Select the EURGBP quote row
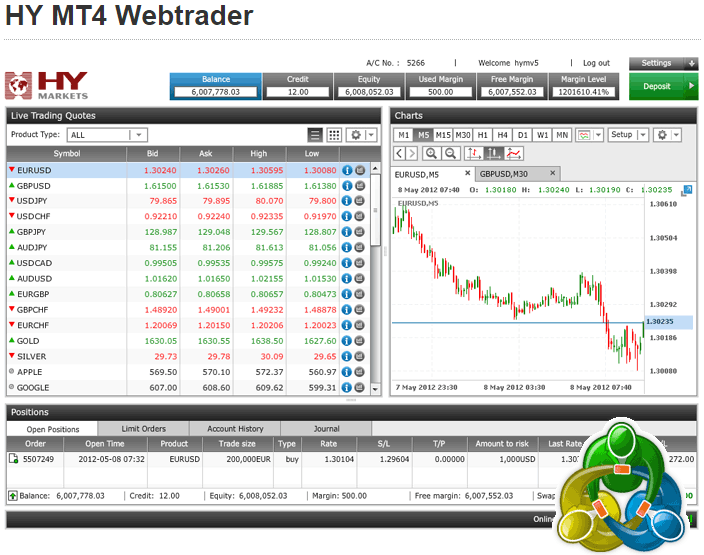The height and width of the screenshot is (555, 704). [188, 294]
